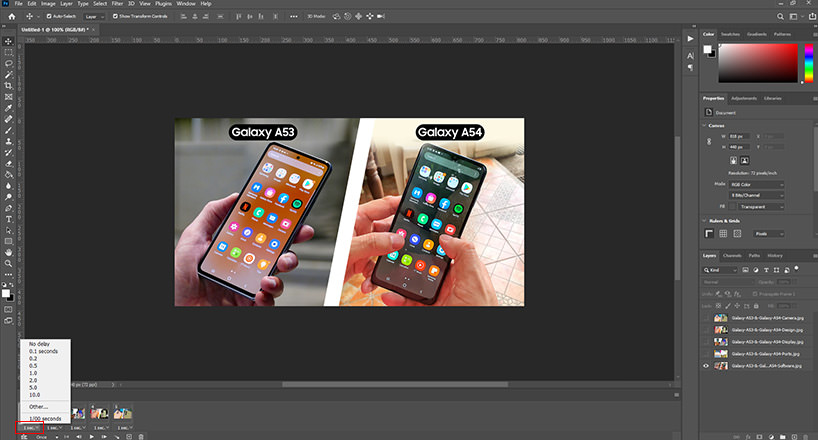
Task: Open the Once looping options dropdown
Action: [45, 437]
